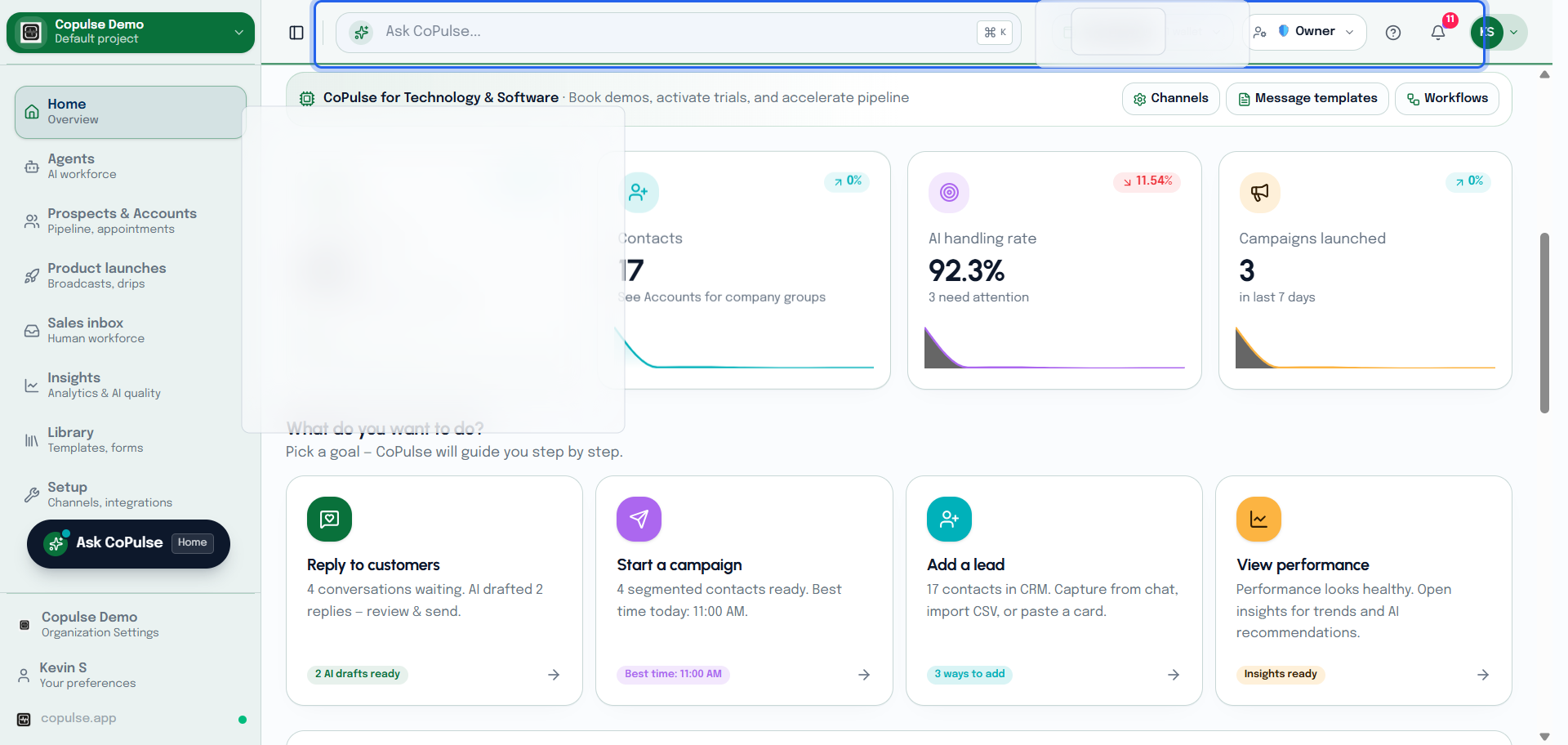Click the Product launches rocket icon

[x=32, y=276]
